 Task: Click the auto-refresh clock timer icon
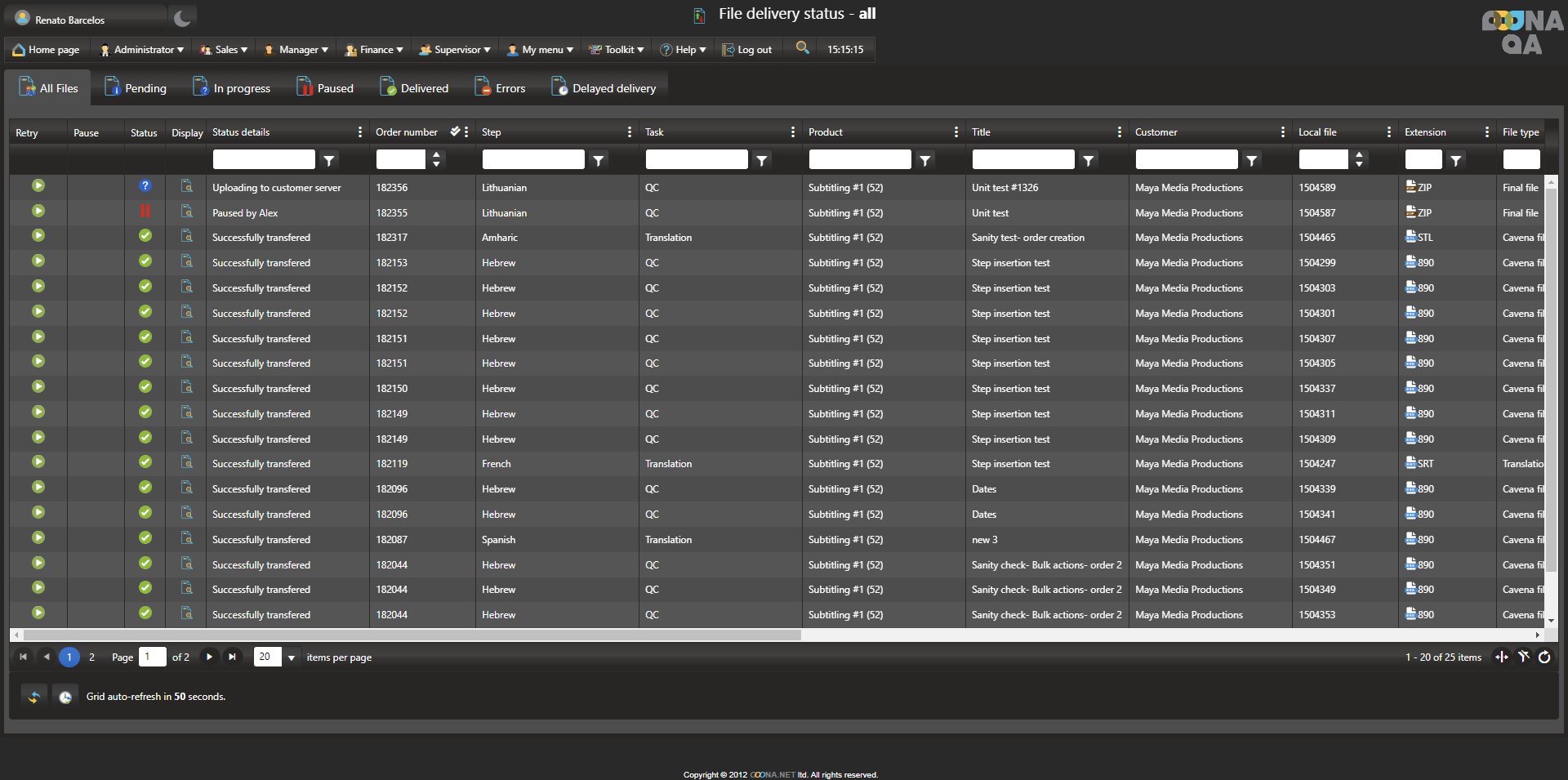click(65, 697)
